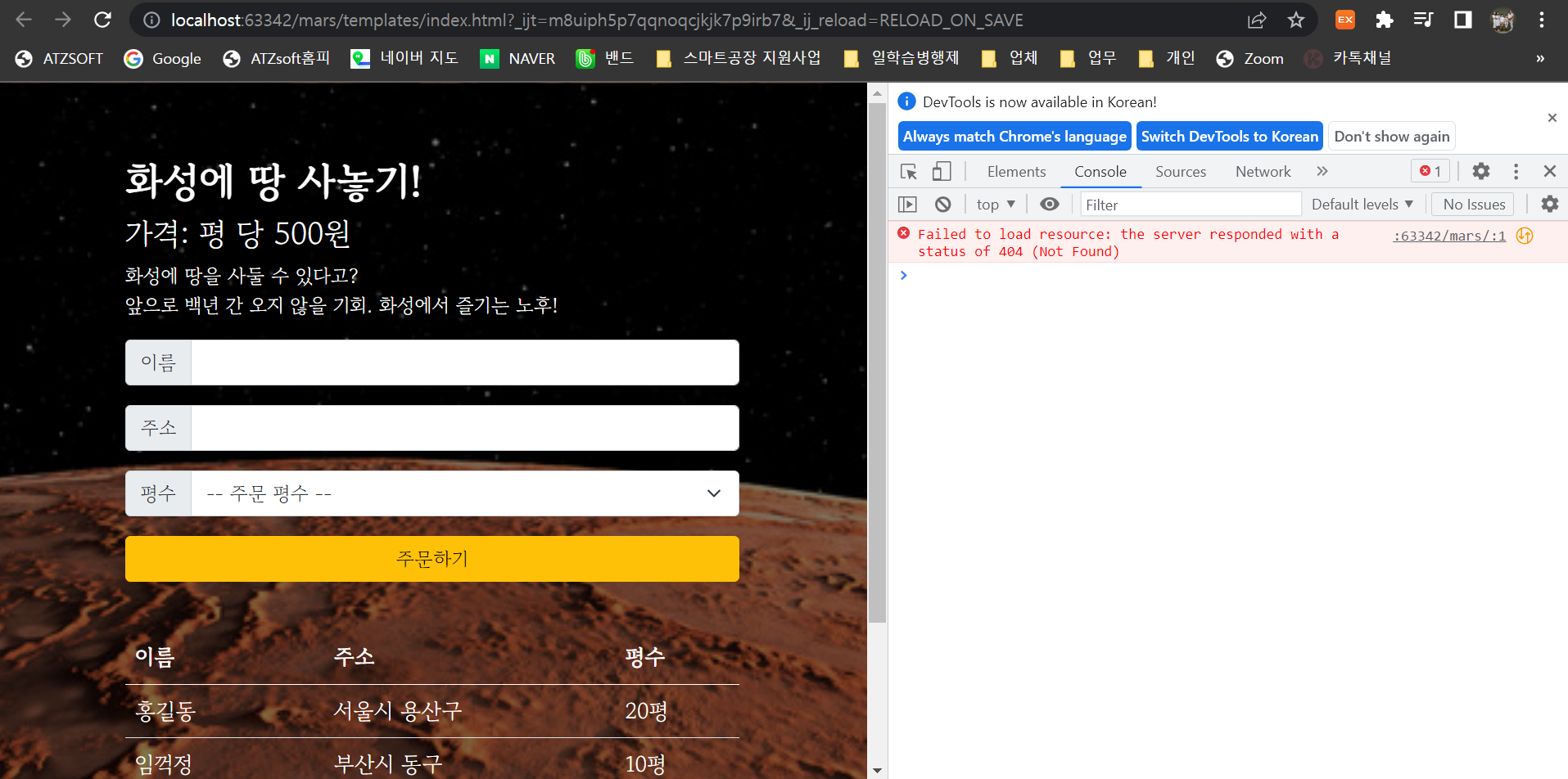Click the red error icon in the console message
The height and width of the screenshot is (779, 1568).
(903, 233)
